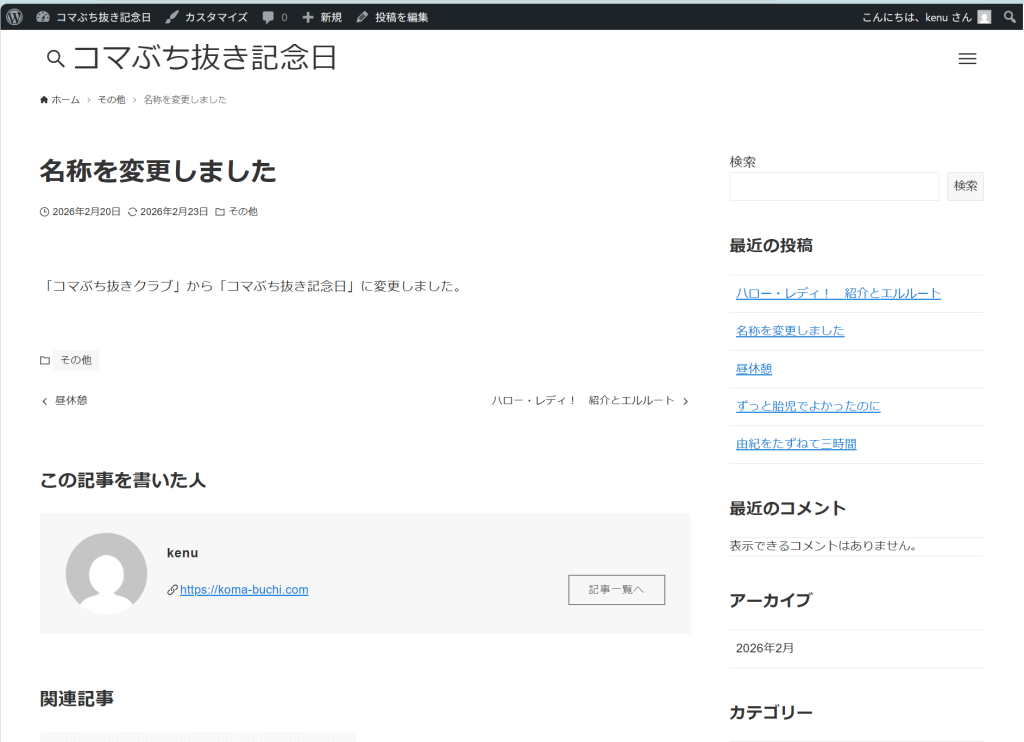Select 投稿を編集 in admin bar
The height and width of the screenshot is (742, 1024).
point(393,17)
